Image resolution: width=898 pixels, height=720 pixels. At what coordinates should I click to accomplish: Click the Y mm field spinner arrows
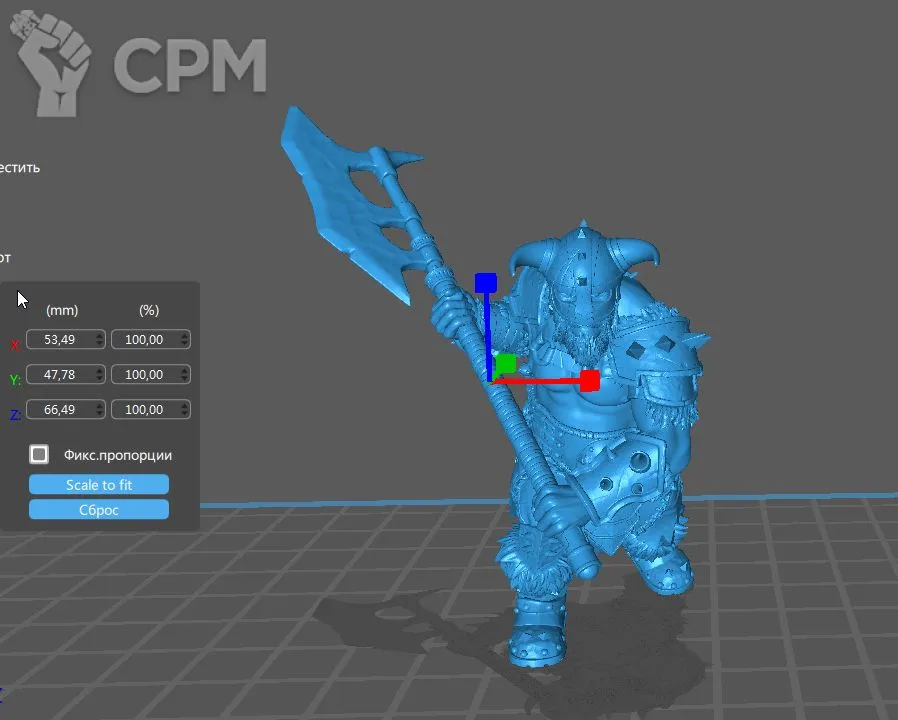99,375
